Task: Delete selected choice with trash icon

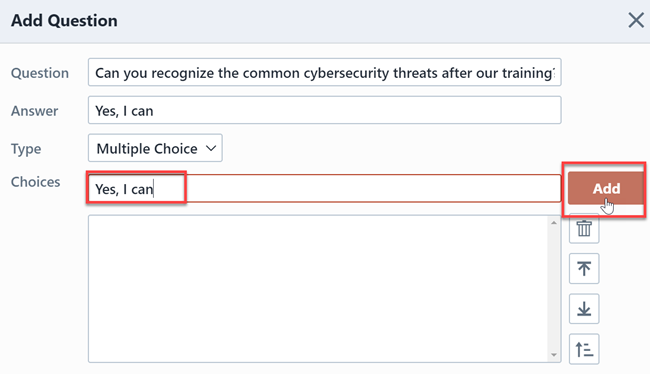Action: 584,228
